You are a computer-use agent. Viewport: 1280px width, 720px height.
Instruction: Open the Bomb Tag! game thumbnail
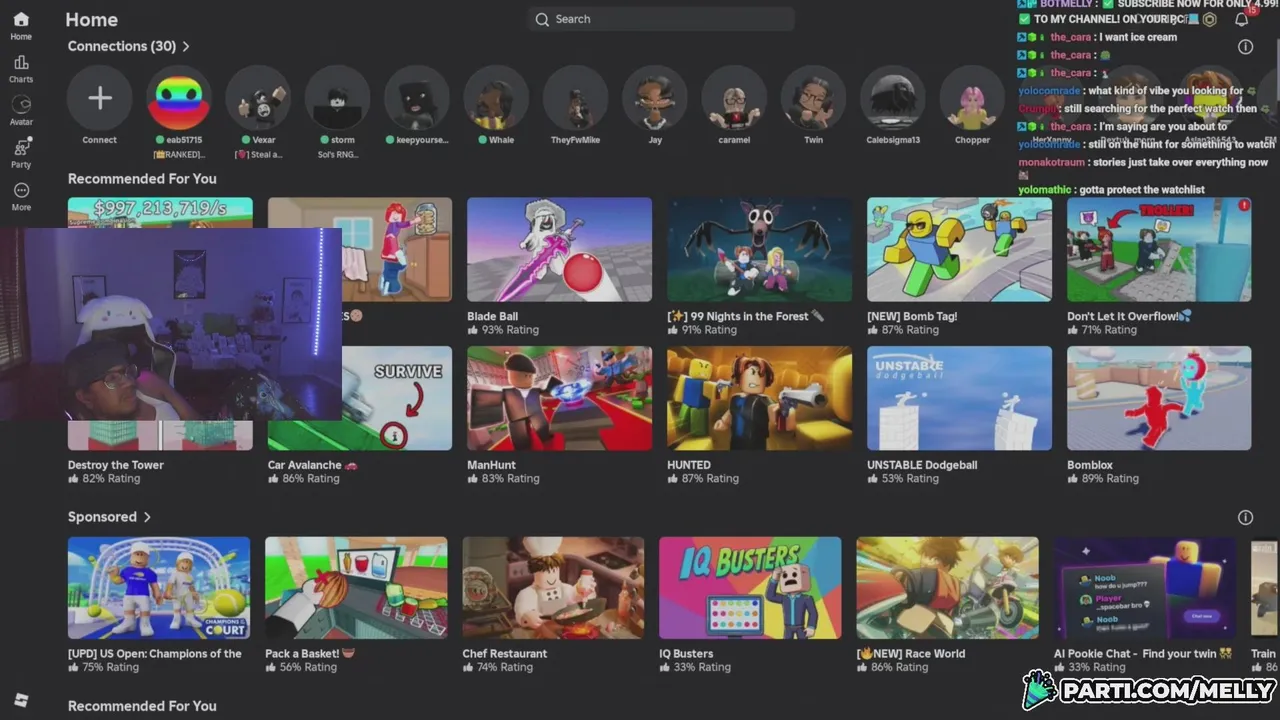pyautogui.click(x=959, y=249)
